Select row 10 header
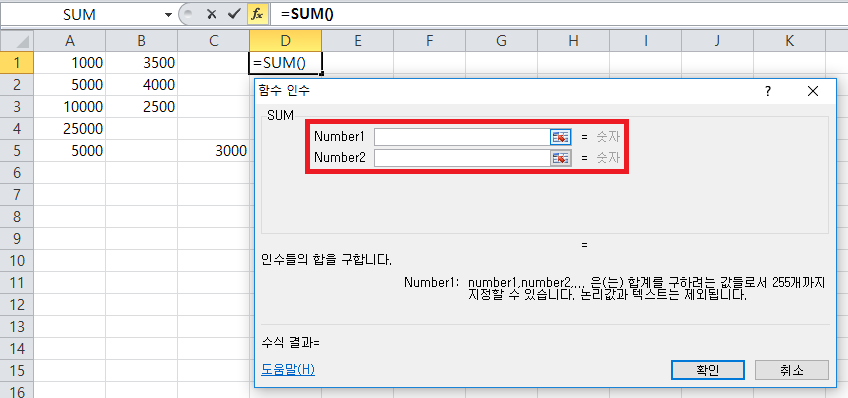Viewport: 848px width, 398px height. pos(17,261)
